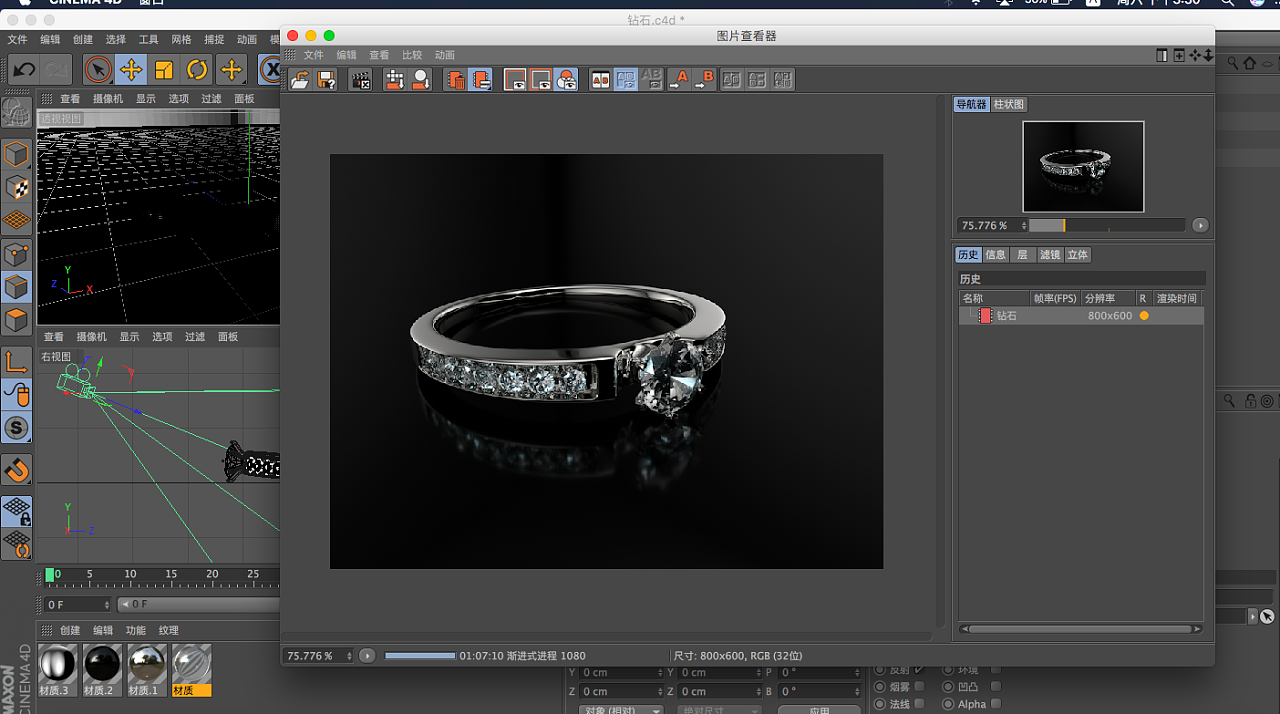Viewport: 1280px width, 714px height.
Task: Open 创建 menu in material manager
Action: tap(70, 630)
